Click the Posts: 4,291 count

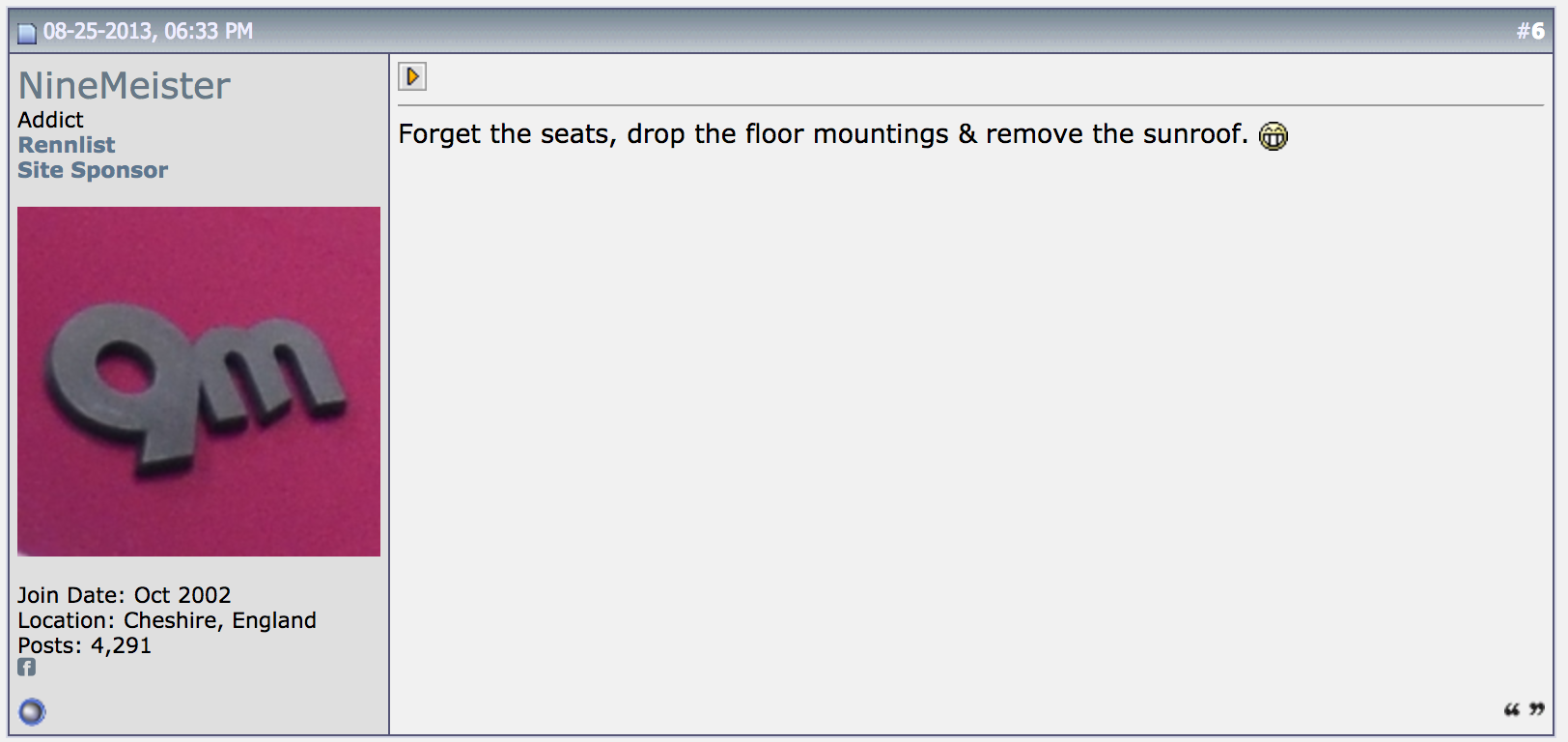84,645
